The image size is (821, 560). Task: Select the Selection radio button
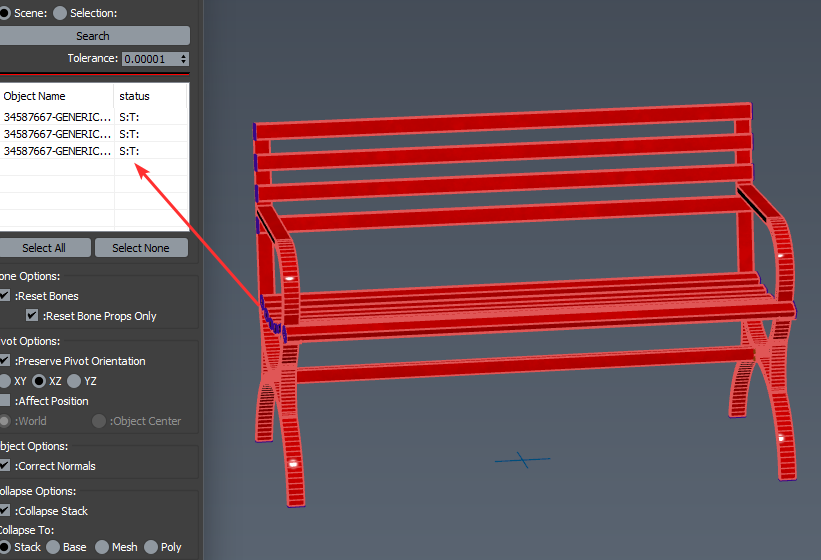(60, 13)
